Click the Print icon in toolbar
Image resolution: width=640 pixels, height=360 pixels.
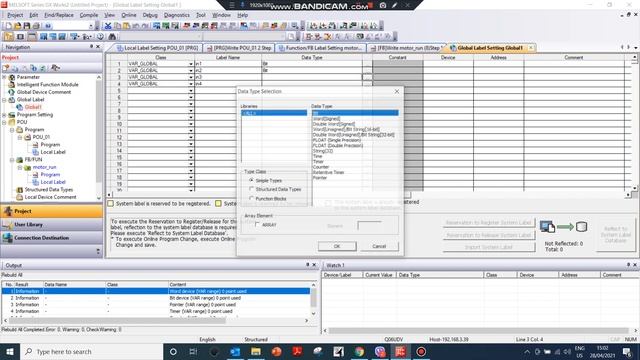coord(36,26)
